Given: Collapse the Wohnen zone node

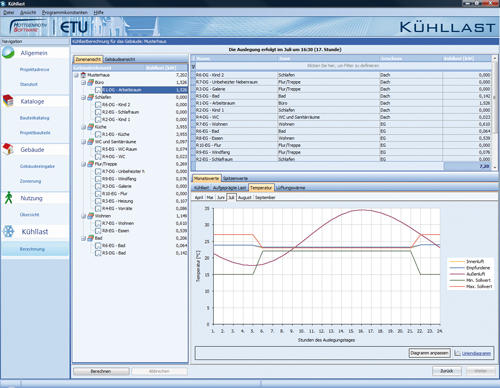Looking at the screenshot, I should click(x=83, y=216).
